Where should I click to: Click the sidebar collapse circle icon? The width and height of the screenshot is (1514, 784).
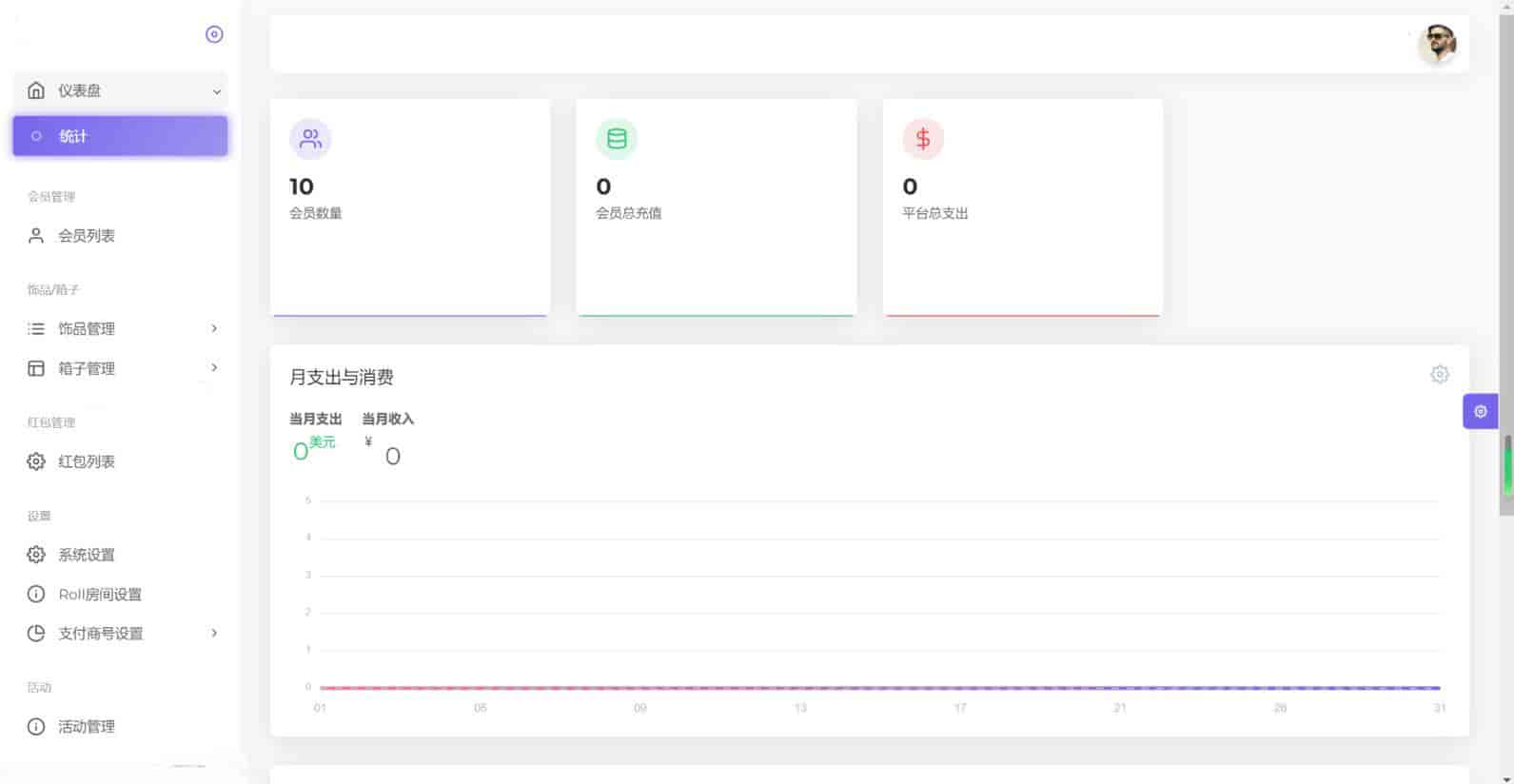214,34
